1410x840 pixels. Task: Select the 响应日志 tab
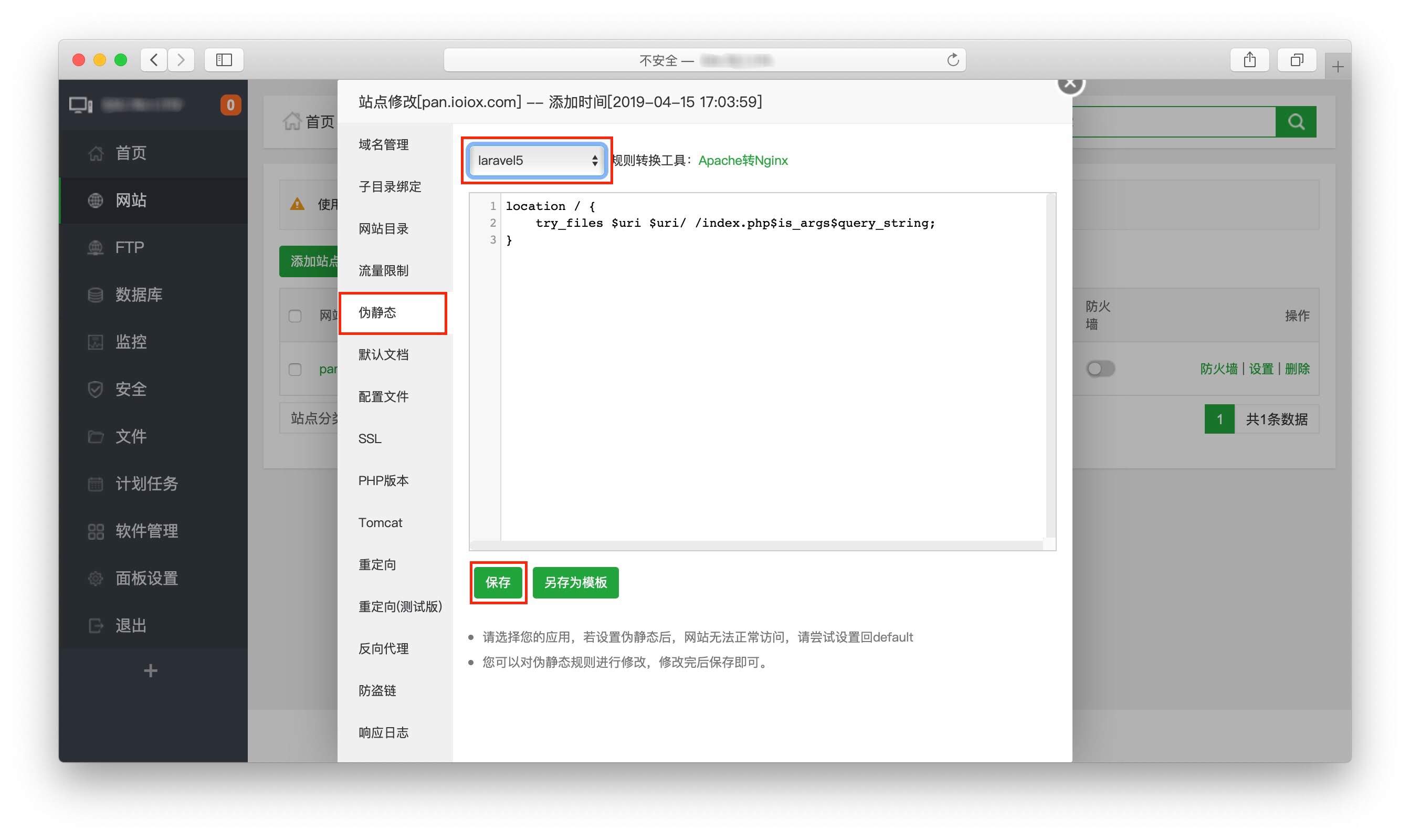point(395,733)
